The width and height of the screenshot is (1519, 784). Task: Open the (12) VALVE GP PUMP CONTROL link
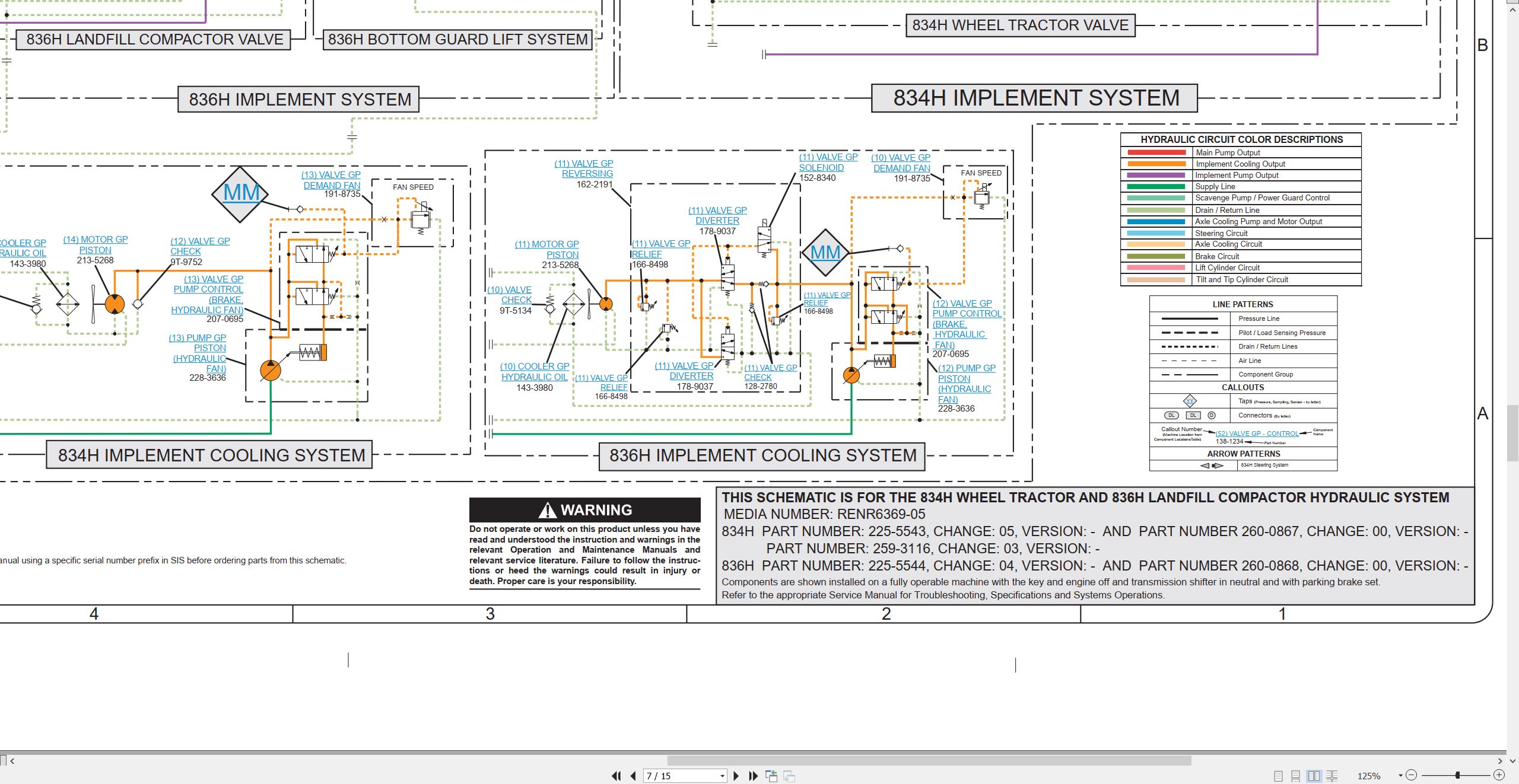click(x=967, y=324)
